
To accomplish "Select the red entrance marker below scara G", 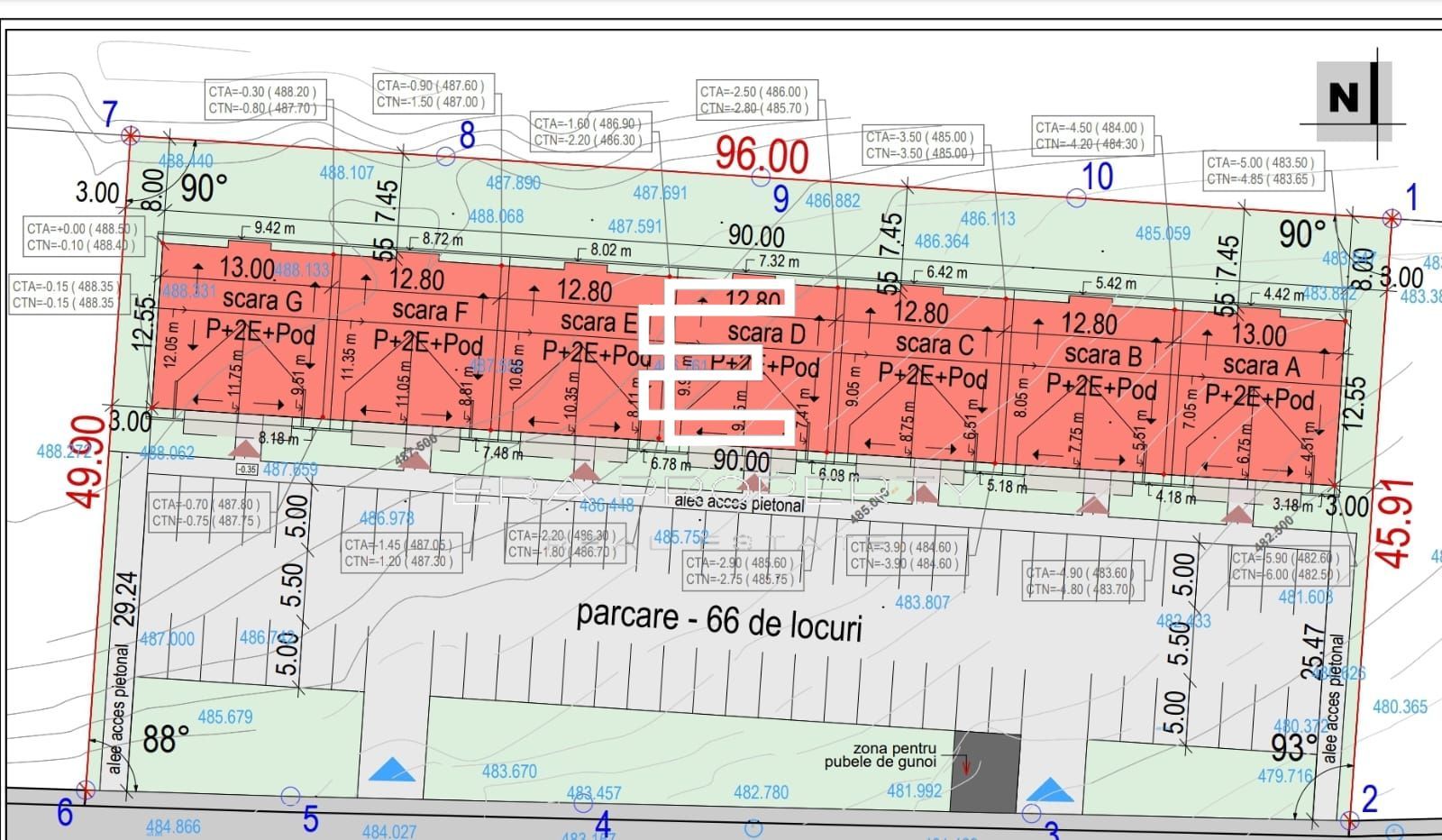I will [243, 450].
